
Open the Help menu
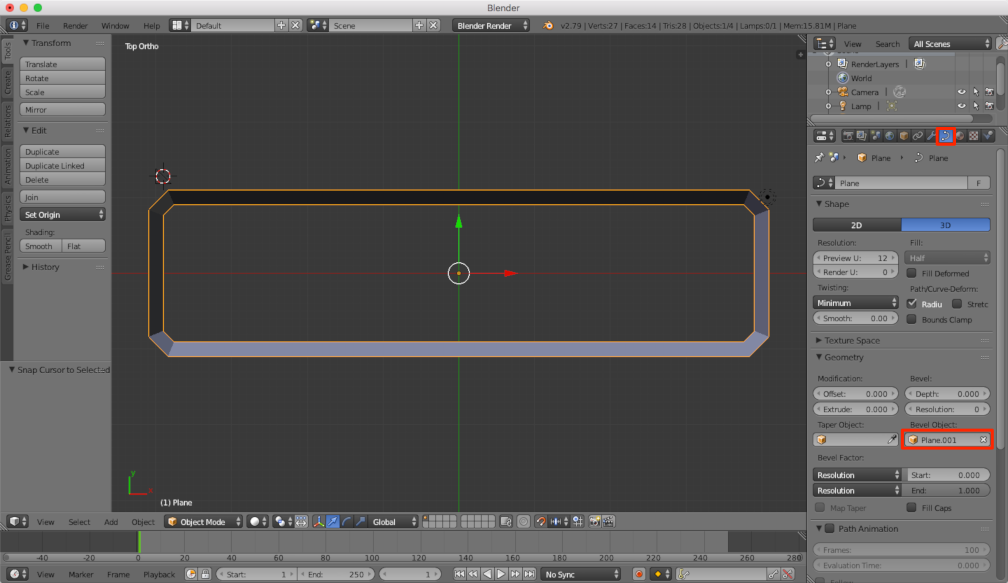(x=152, y=26)
